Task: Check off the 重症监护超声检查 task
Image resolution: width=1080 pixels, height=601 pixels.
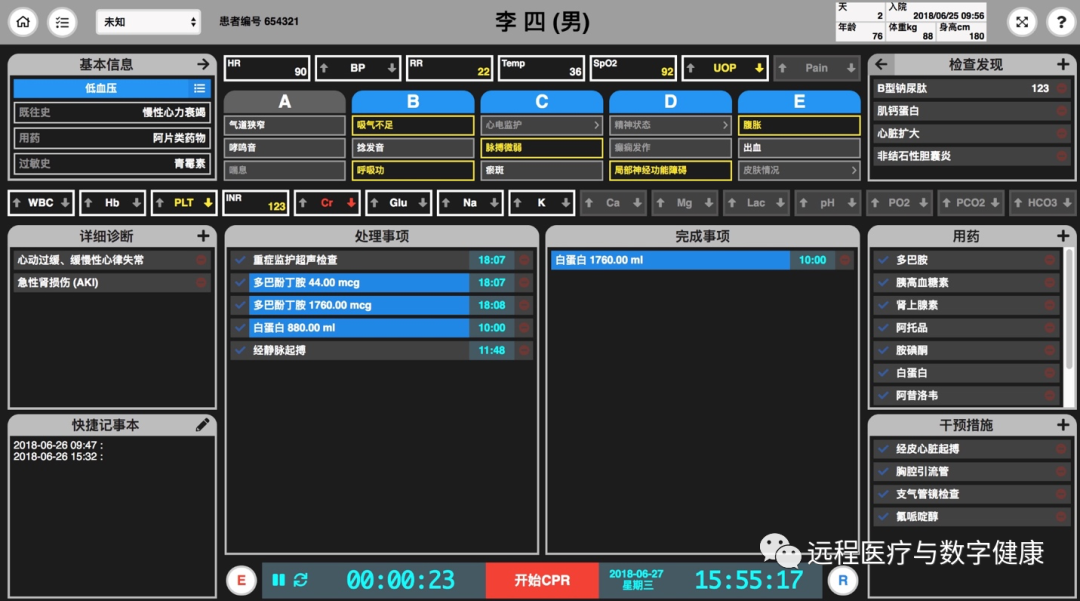Action: 240,260
